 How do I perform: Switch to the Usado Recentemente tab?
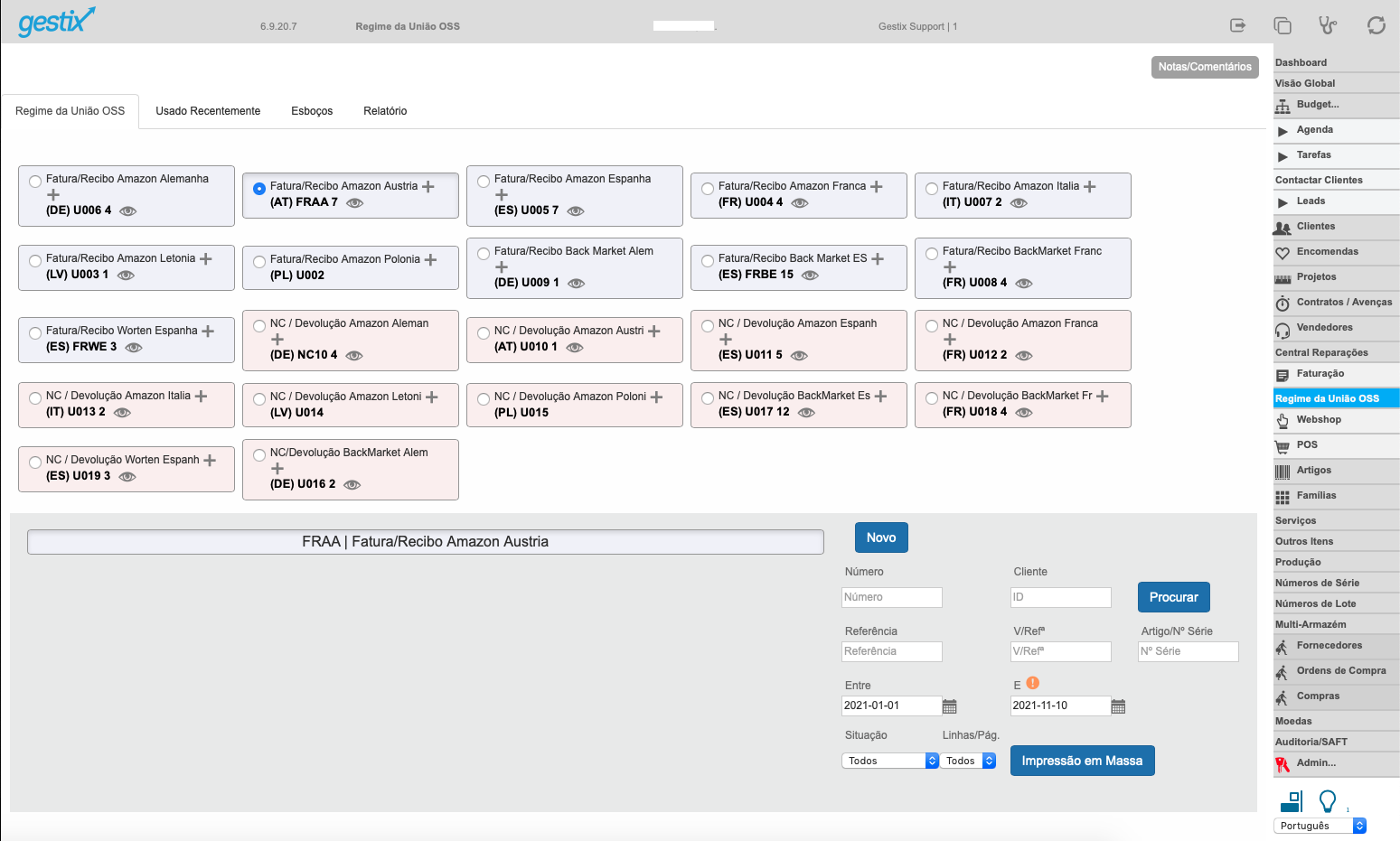pos(208,111)
